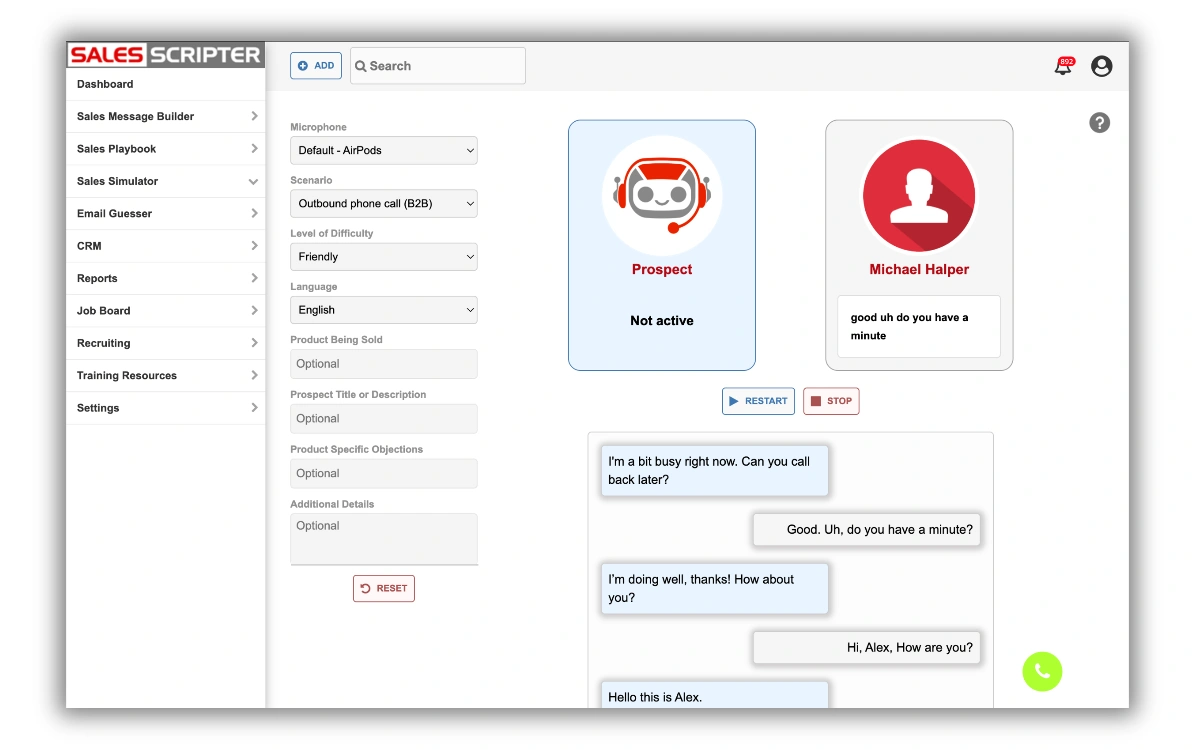1200x750 pixels.
Task: Open the user account profile icon
Action: pos(1101,66)
